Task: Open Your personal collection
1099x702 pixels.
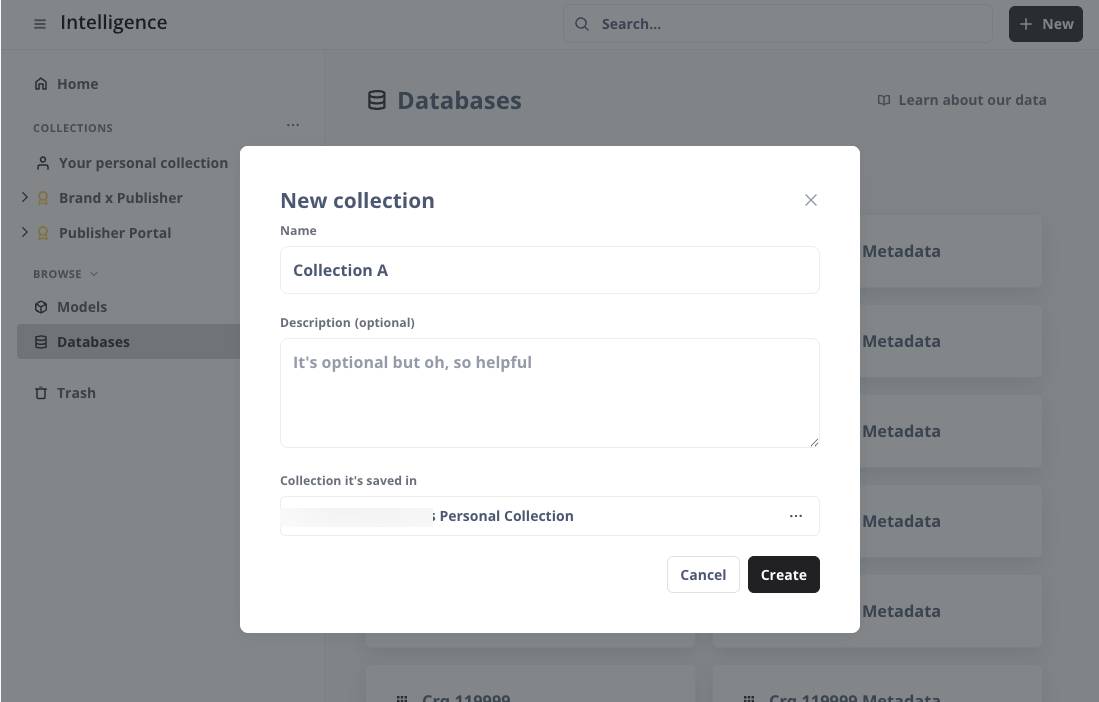Action: click(143, 163)
